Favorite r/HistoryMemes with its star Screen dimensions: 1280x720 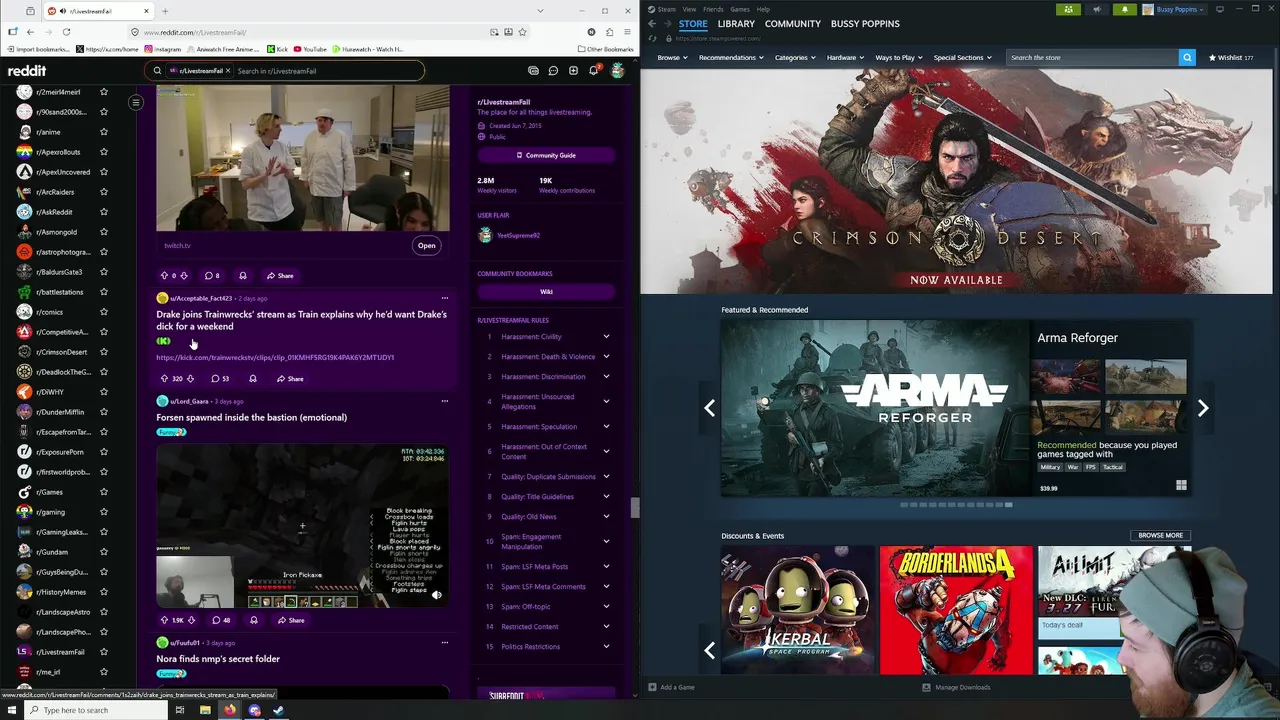pyautogui.click(x=103, y=592)
